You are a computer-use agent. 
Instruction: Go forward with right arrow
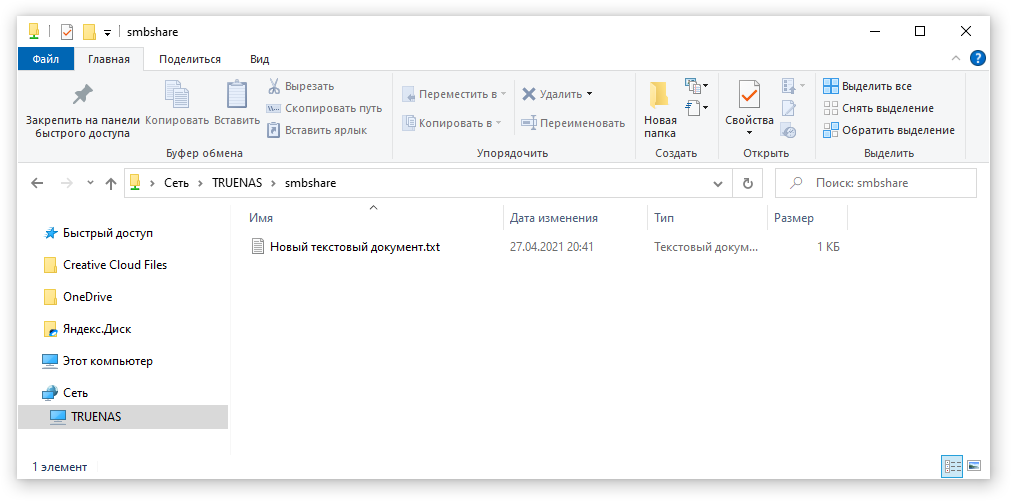[x=66, y=183]
